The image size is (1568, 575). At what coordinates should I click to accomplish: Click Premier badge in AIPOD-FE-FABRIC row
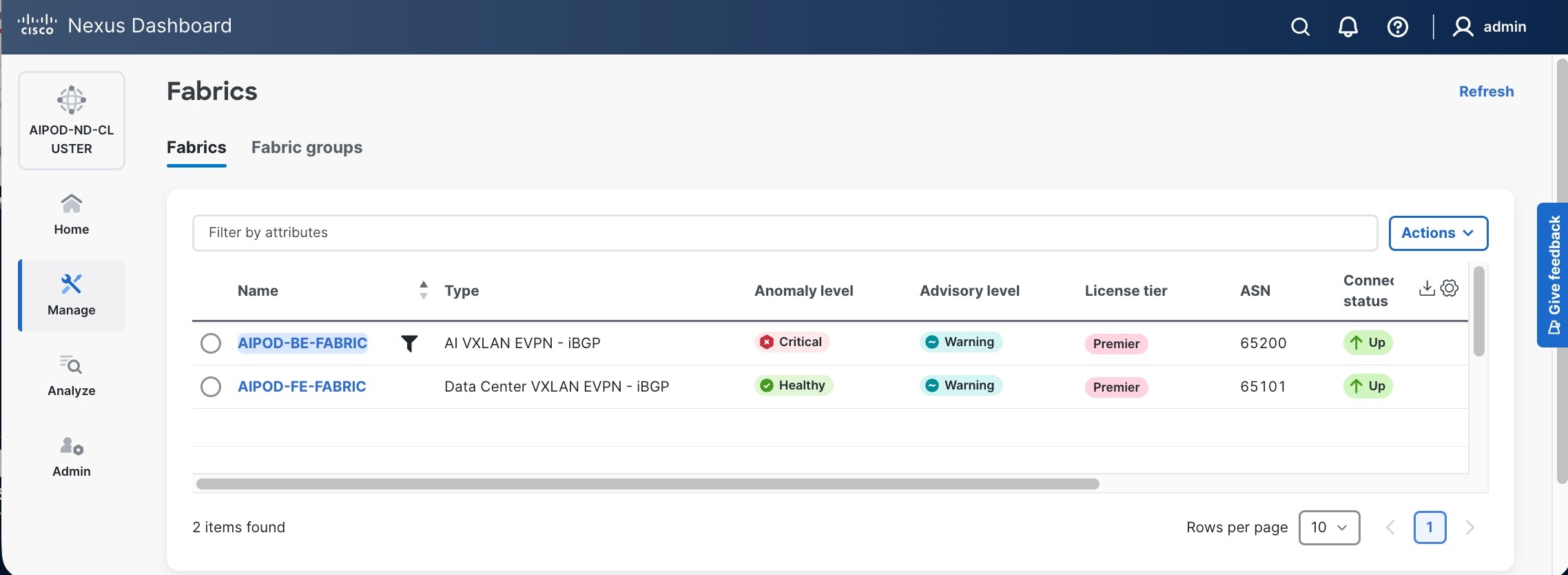(1116, 387)
